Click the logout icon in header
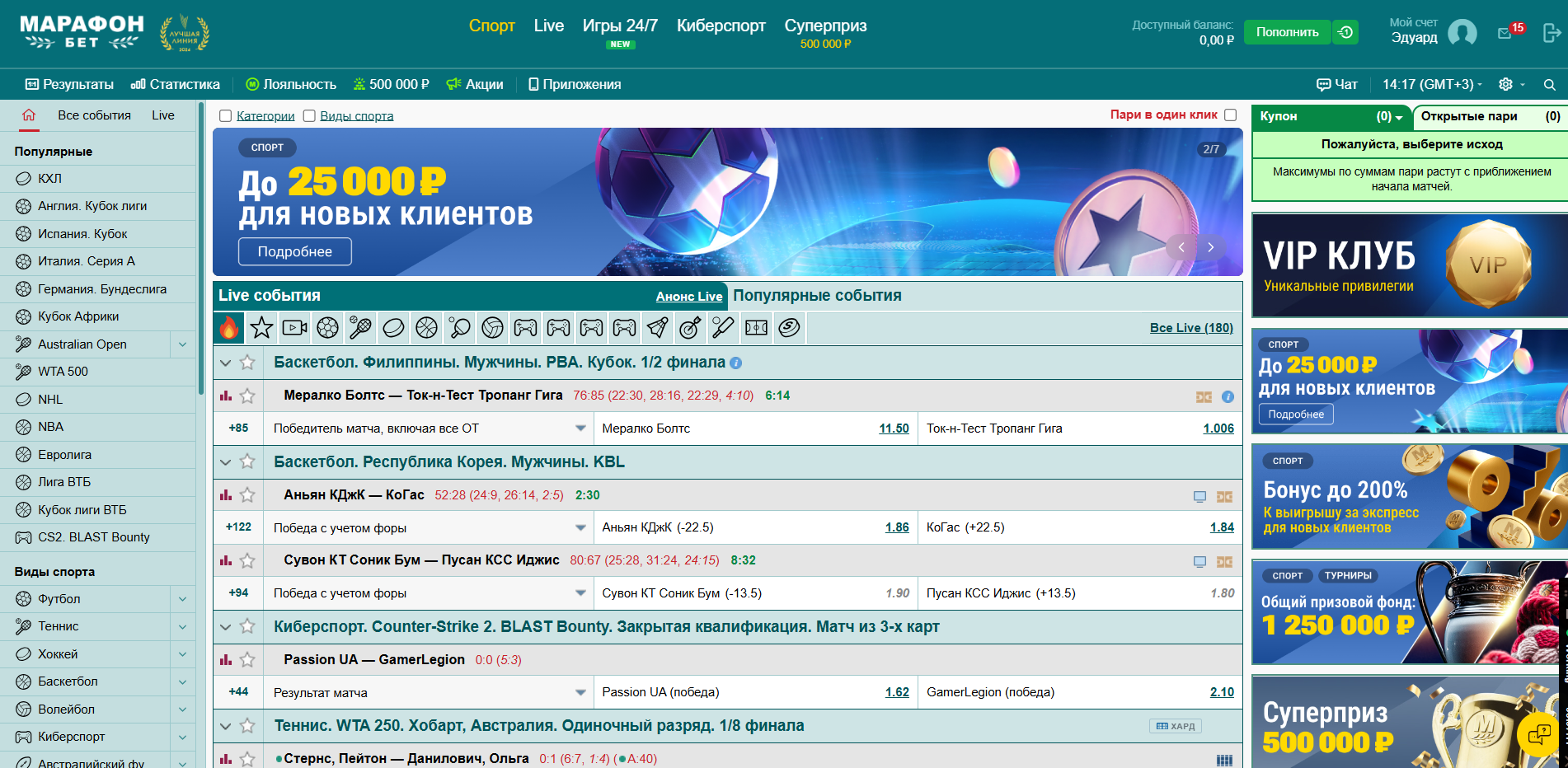Viewport: 1568px width, 768px height. click(x=1551, y=33)
